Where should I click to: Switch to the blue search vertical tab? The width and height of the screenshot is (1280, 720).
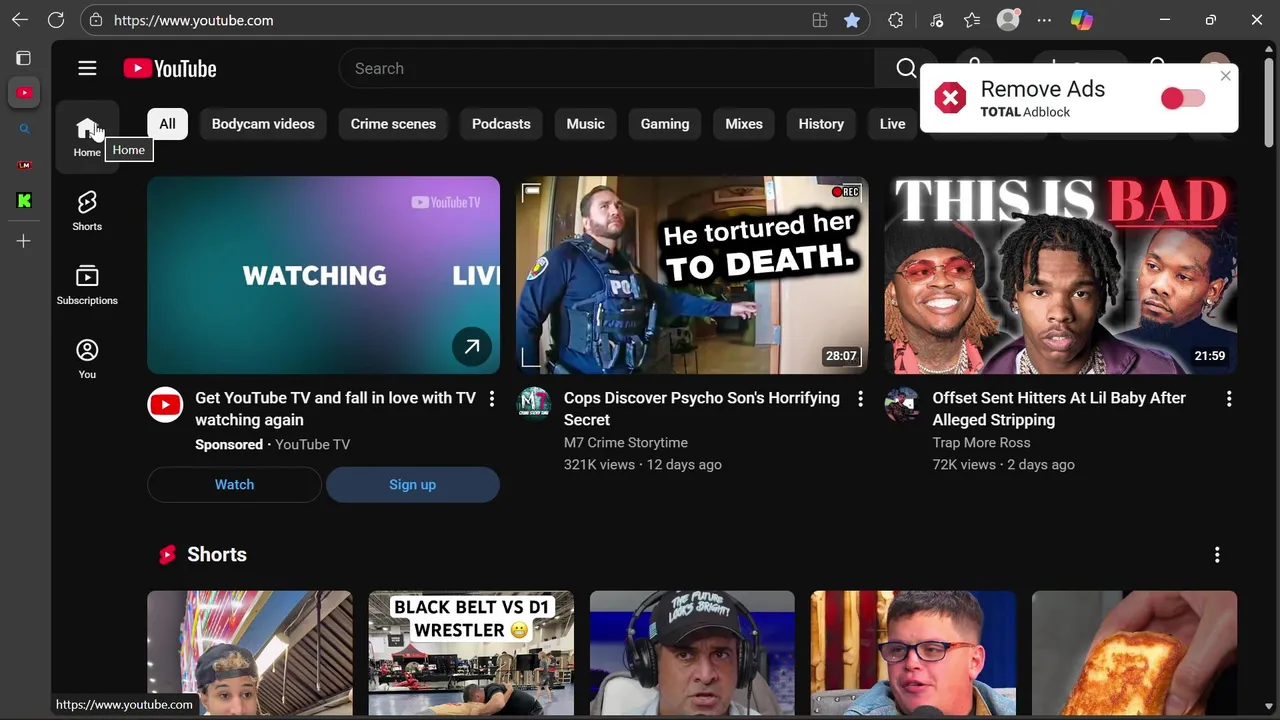(24, 129)
